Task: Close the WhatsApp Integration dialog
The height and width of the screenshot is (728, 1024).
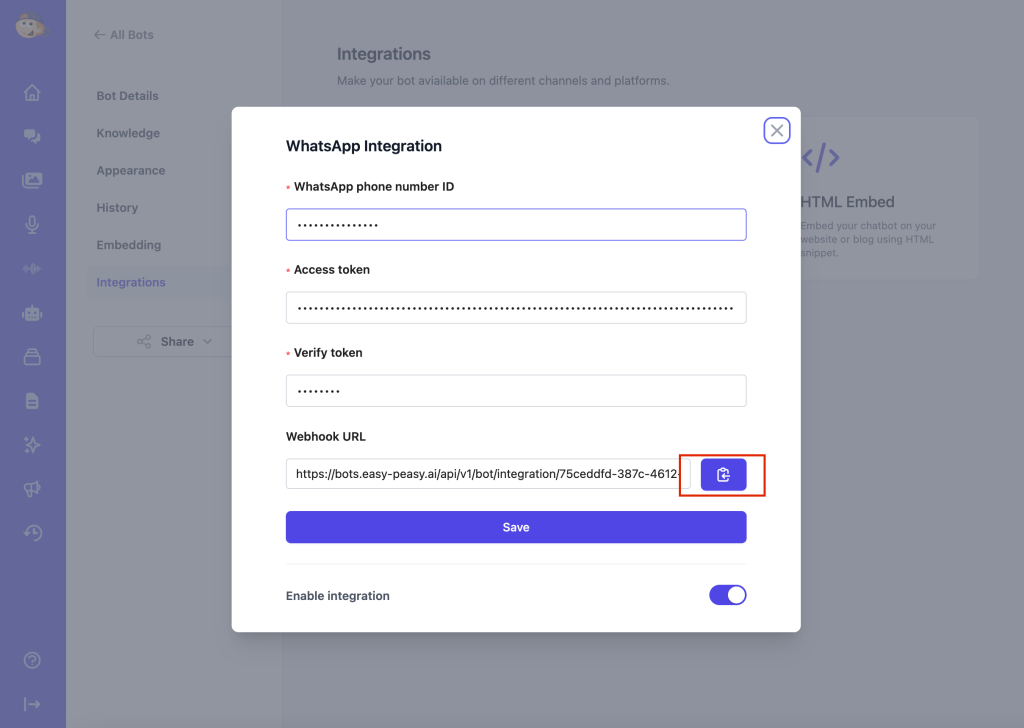Action: pyautogui.click(x=777, y=130)
